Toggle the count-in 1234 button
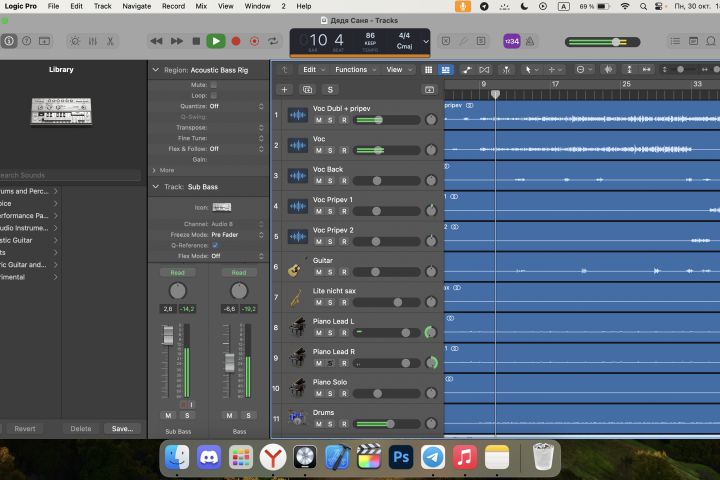Image resolution: width=720 pixels, height=480 pixels. pos(512,41)
